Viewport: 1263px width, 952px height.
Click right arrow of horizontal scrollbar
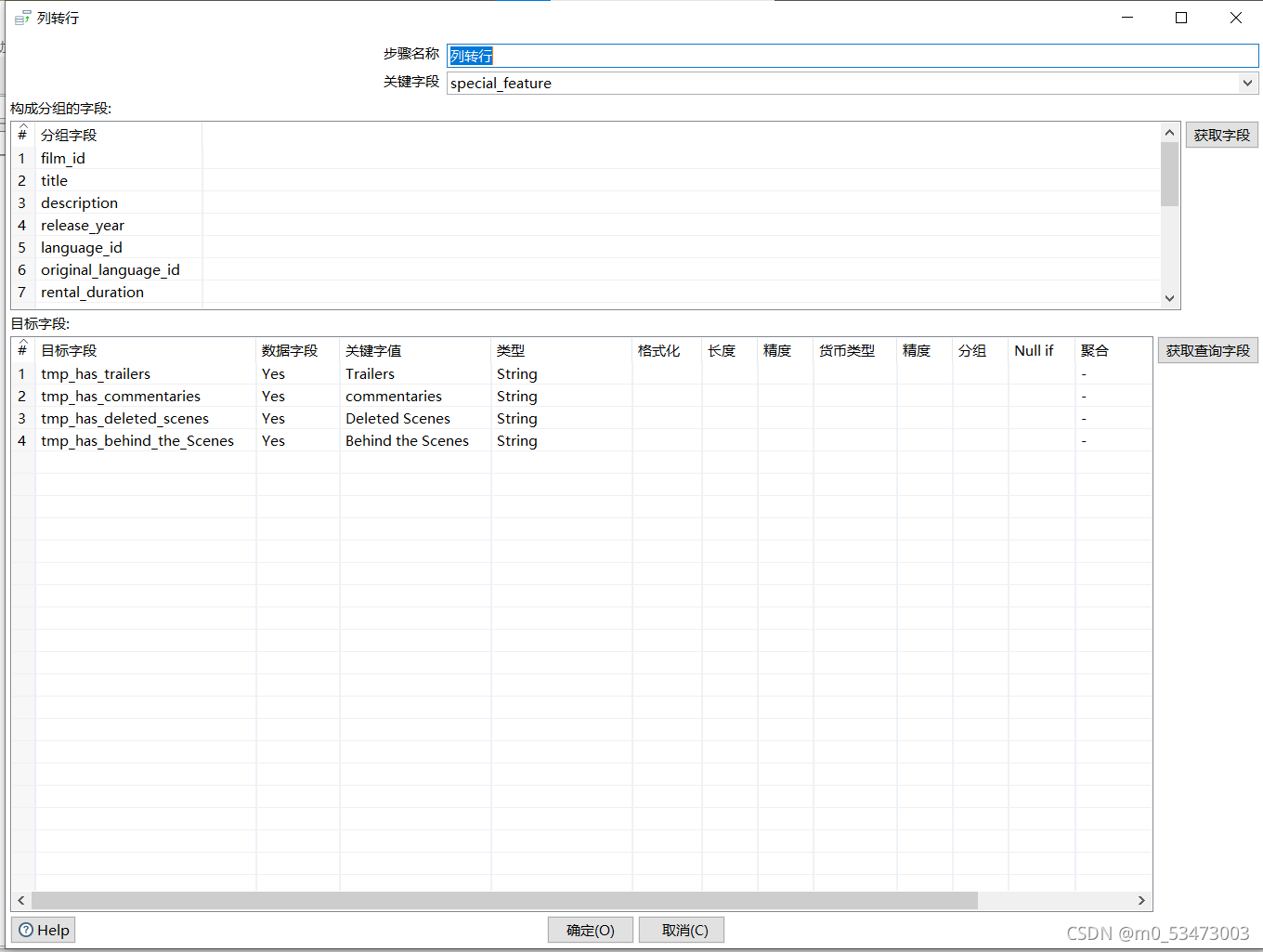click(x=1141, y=901)
